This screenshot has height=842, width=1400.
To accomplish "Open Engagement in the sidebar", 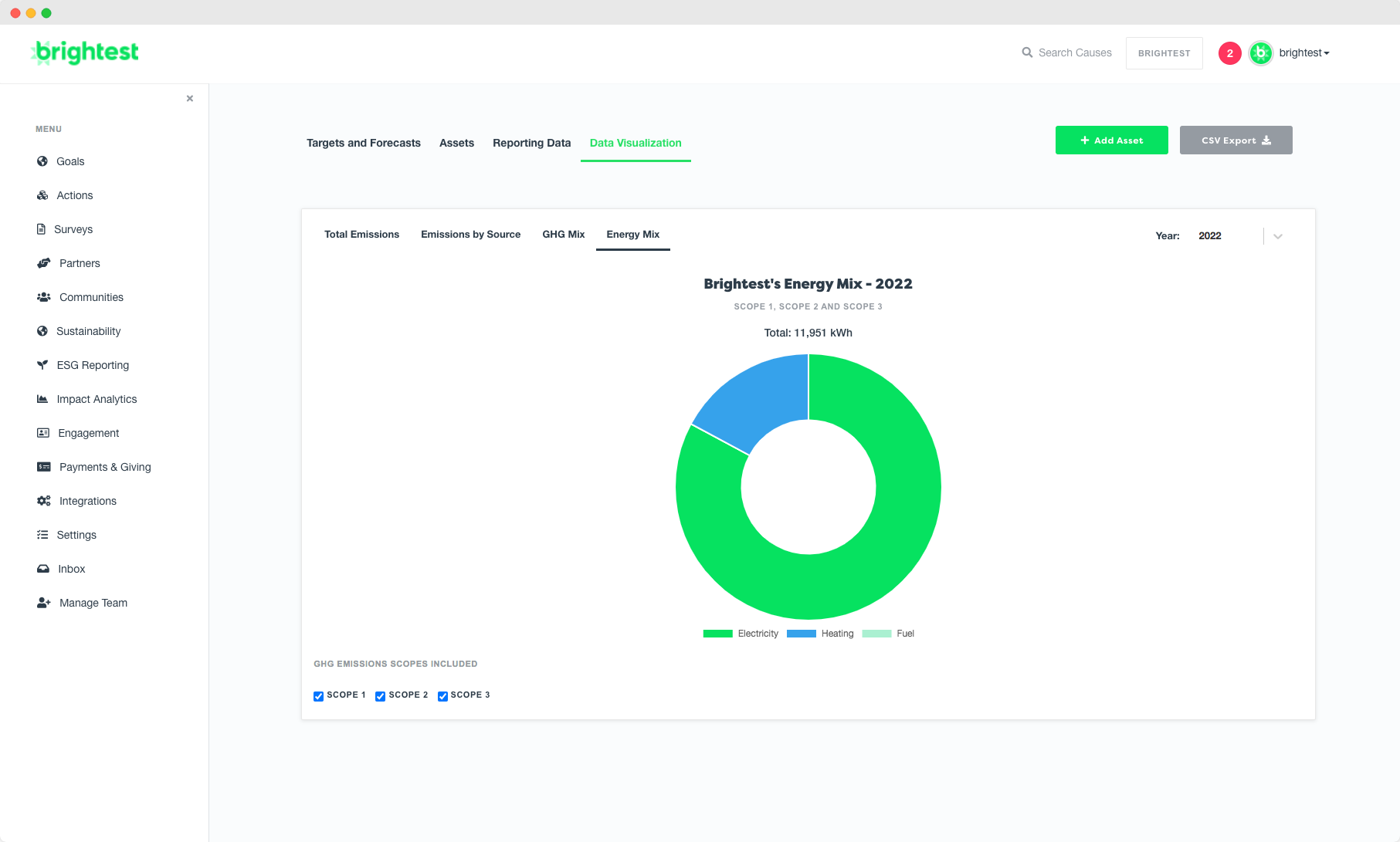I will pos(89,433).
